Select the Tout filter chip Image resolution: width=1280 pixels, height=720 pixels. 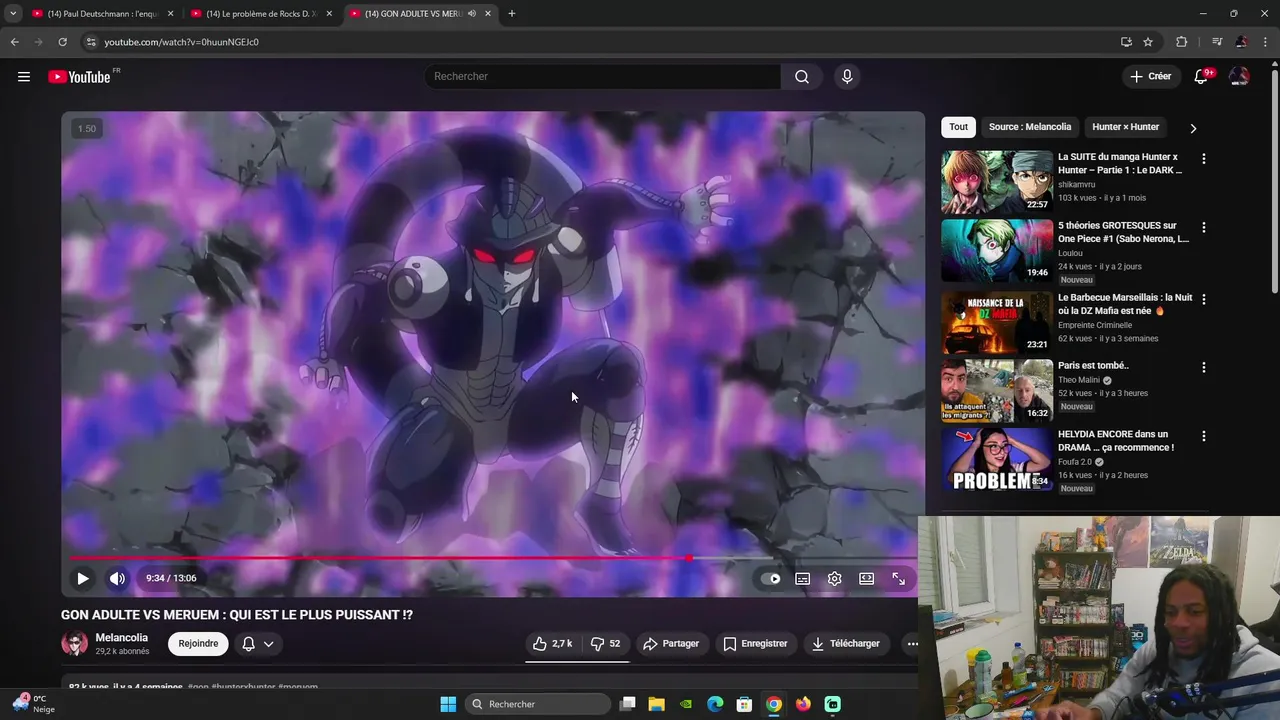[x=958, y=127]
